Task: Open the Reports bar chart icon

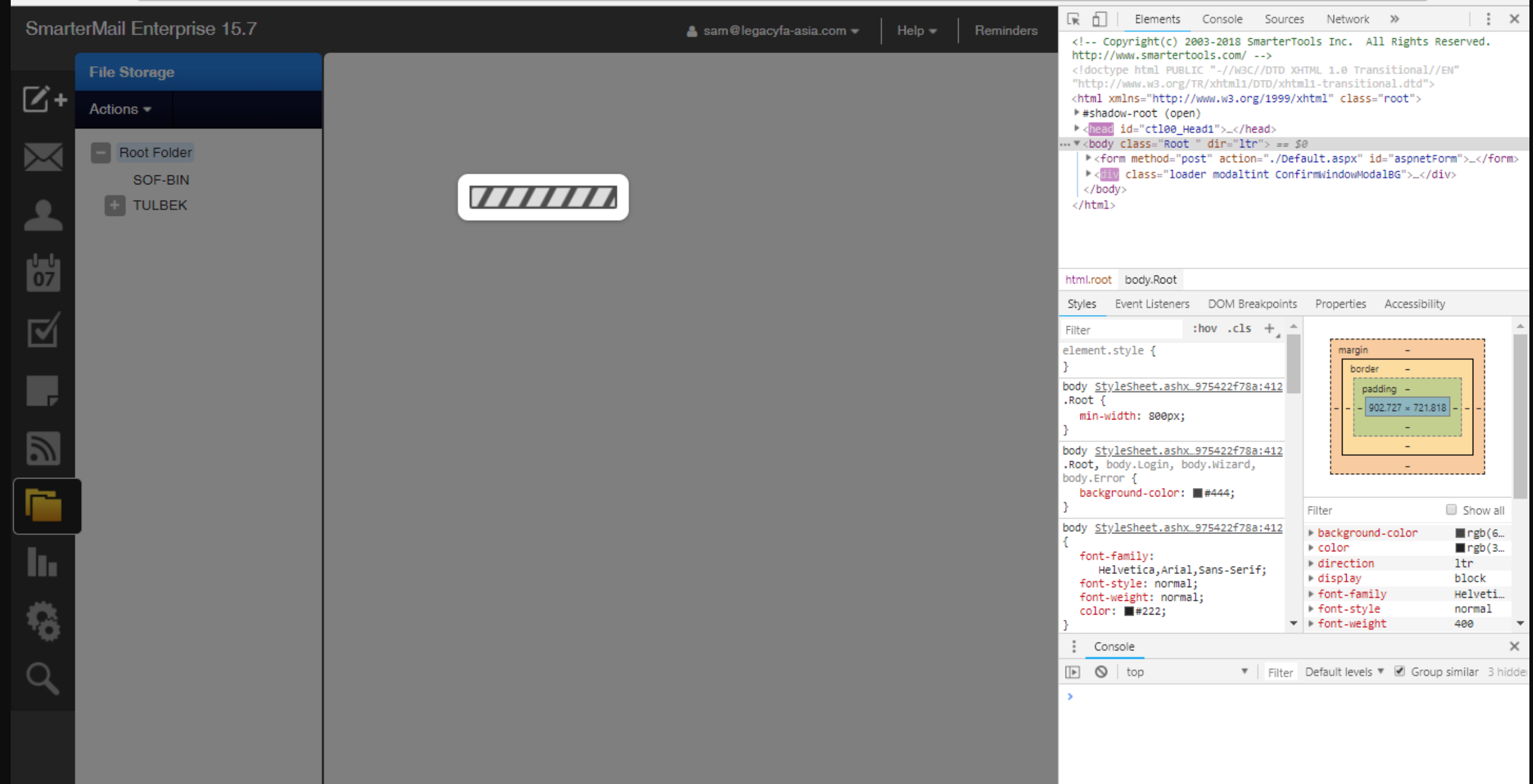Action: [x=43, y=562]
